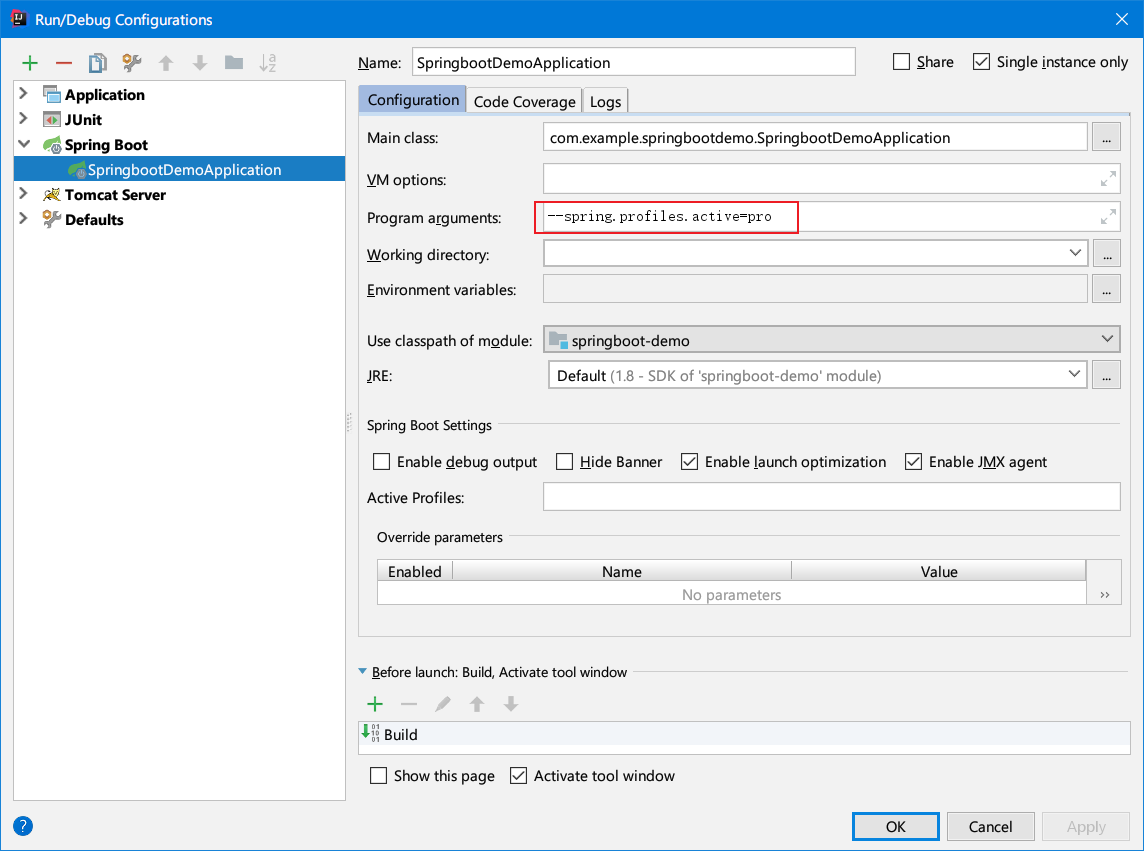Screen dimensions: 1144x851
Task: Add a Before launch task
Action: pyautogui.click(x=375, y=704)
